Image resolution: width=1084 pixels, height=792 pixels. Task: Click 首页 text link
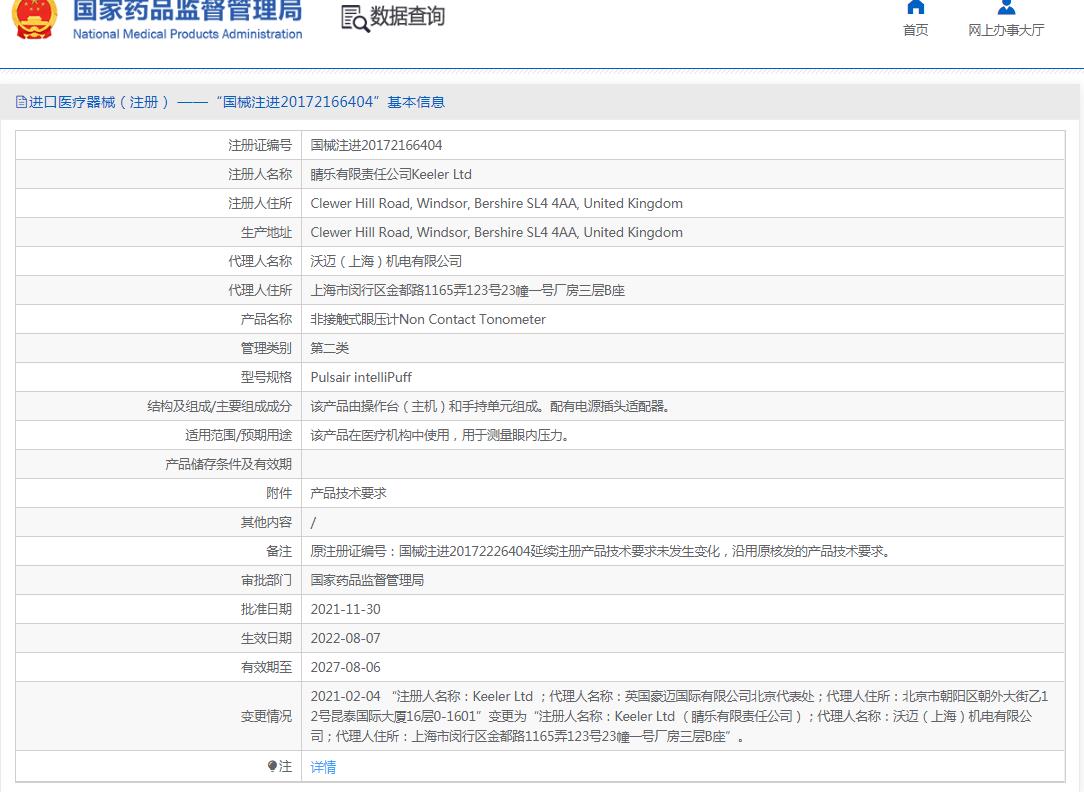[915, 30]
